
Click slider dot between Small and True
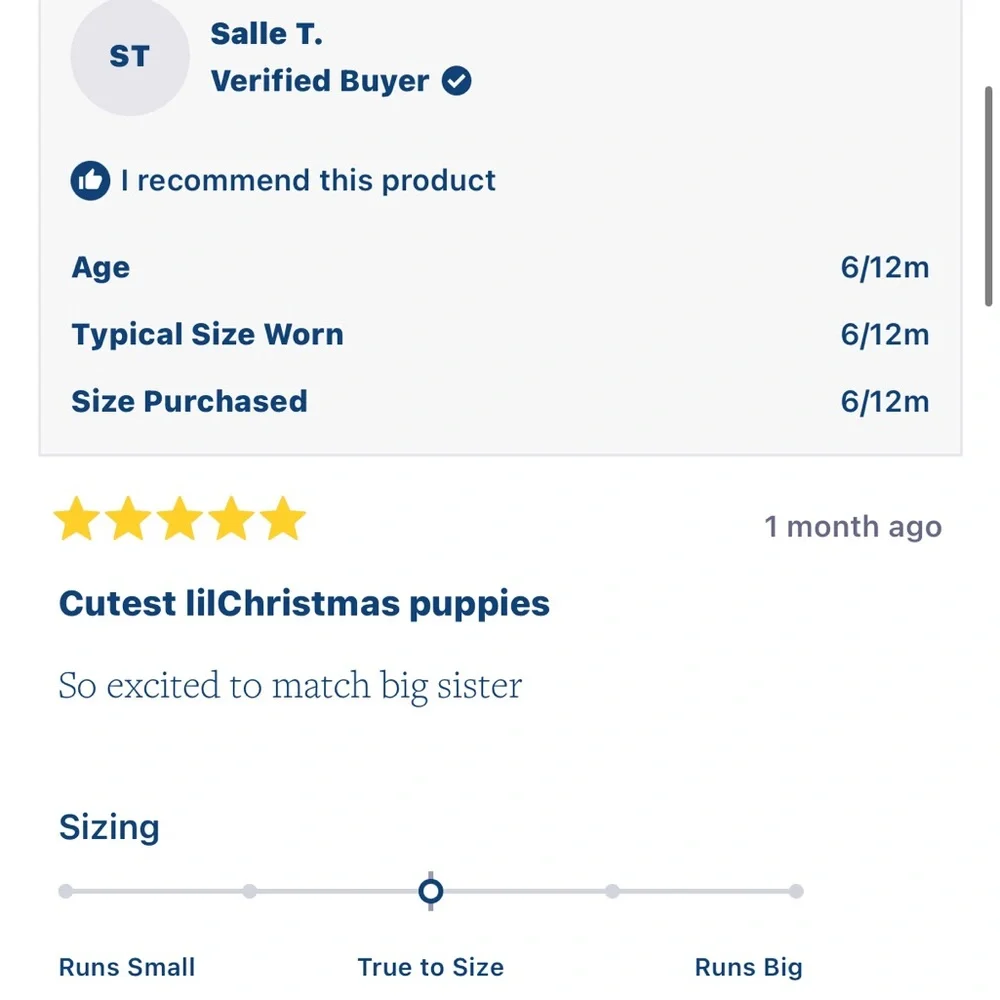[249, 891]
